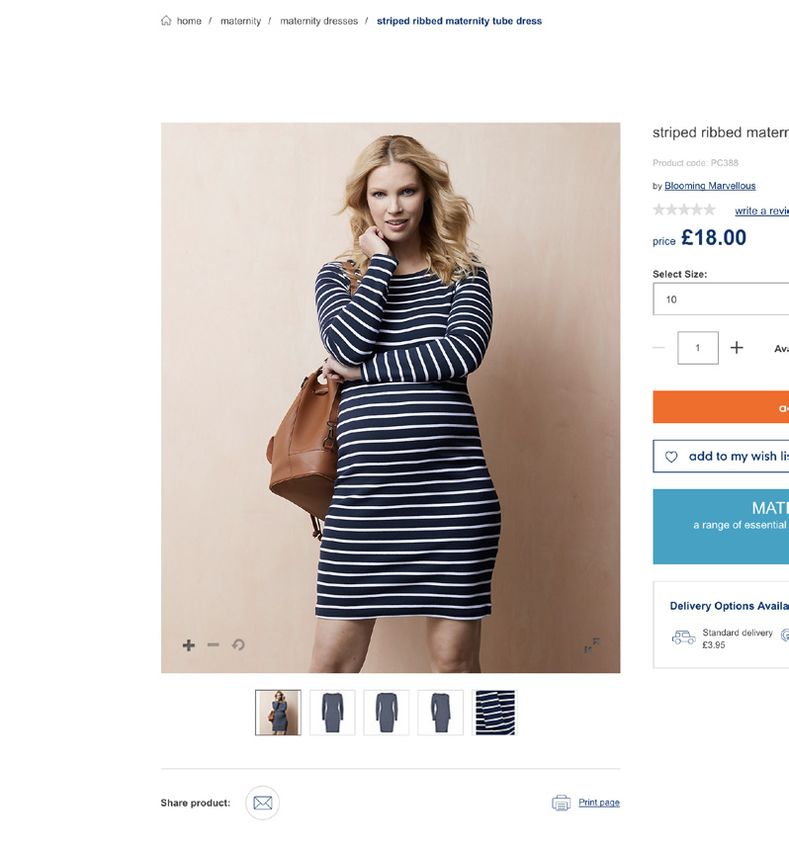Image resolution: width=789 pixels, height=850 pixels.
Task: Click the quantity input field
Action: [x=698, y=348]
